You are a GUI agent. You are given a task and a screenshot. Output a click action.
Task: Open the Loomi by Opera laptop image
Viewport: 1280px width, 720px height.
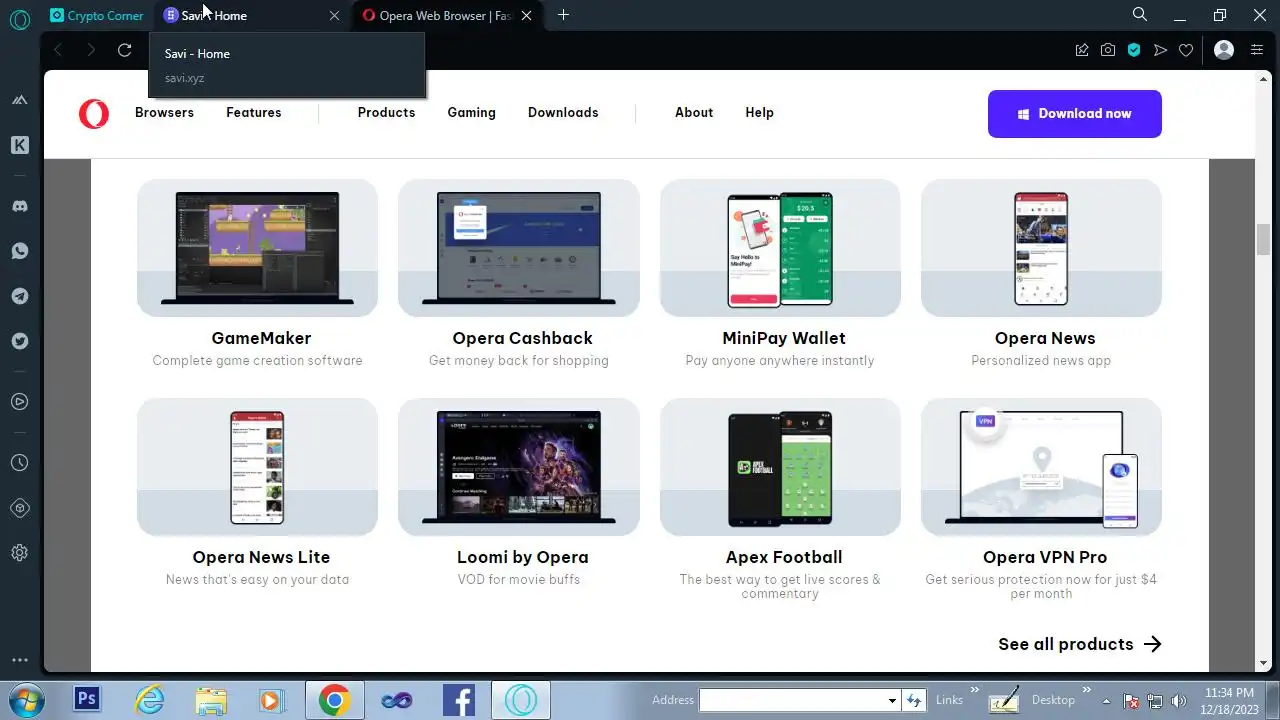pos(519,467)
